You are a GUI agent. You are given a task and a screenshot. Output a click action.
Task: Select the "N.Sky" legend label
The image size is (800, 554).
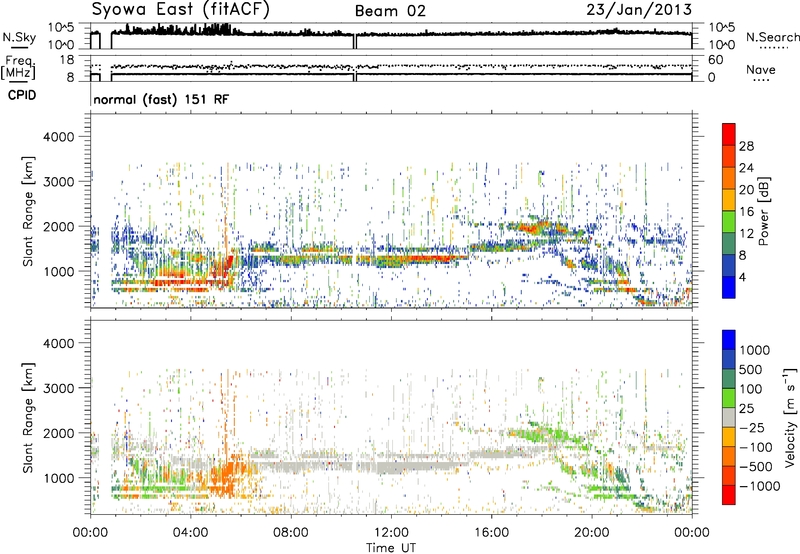[x=19, y=37]
